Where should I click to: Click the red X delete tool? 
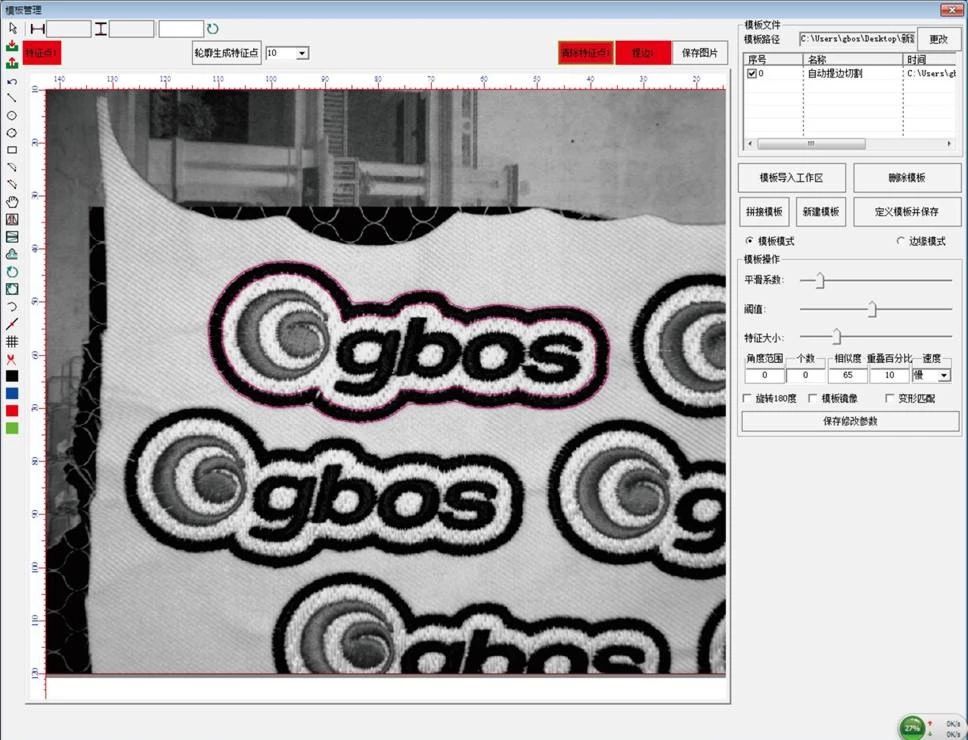coord(12,359)
